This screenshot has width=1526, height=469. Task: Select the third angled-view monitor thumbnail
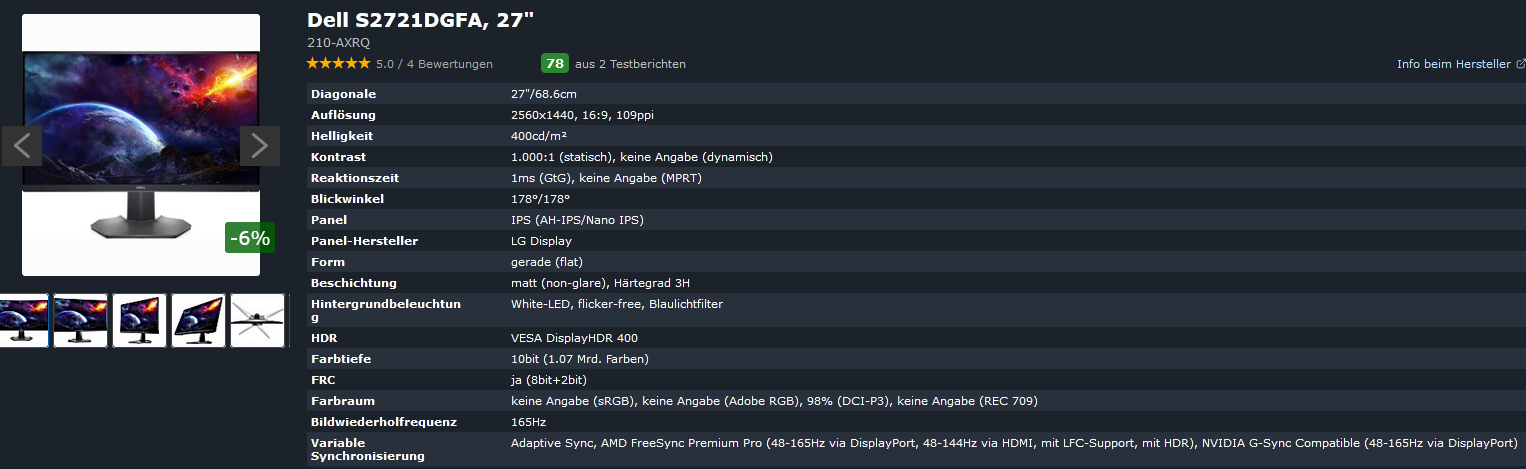[139, 320]
